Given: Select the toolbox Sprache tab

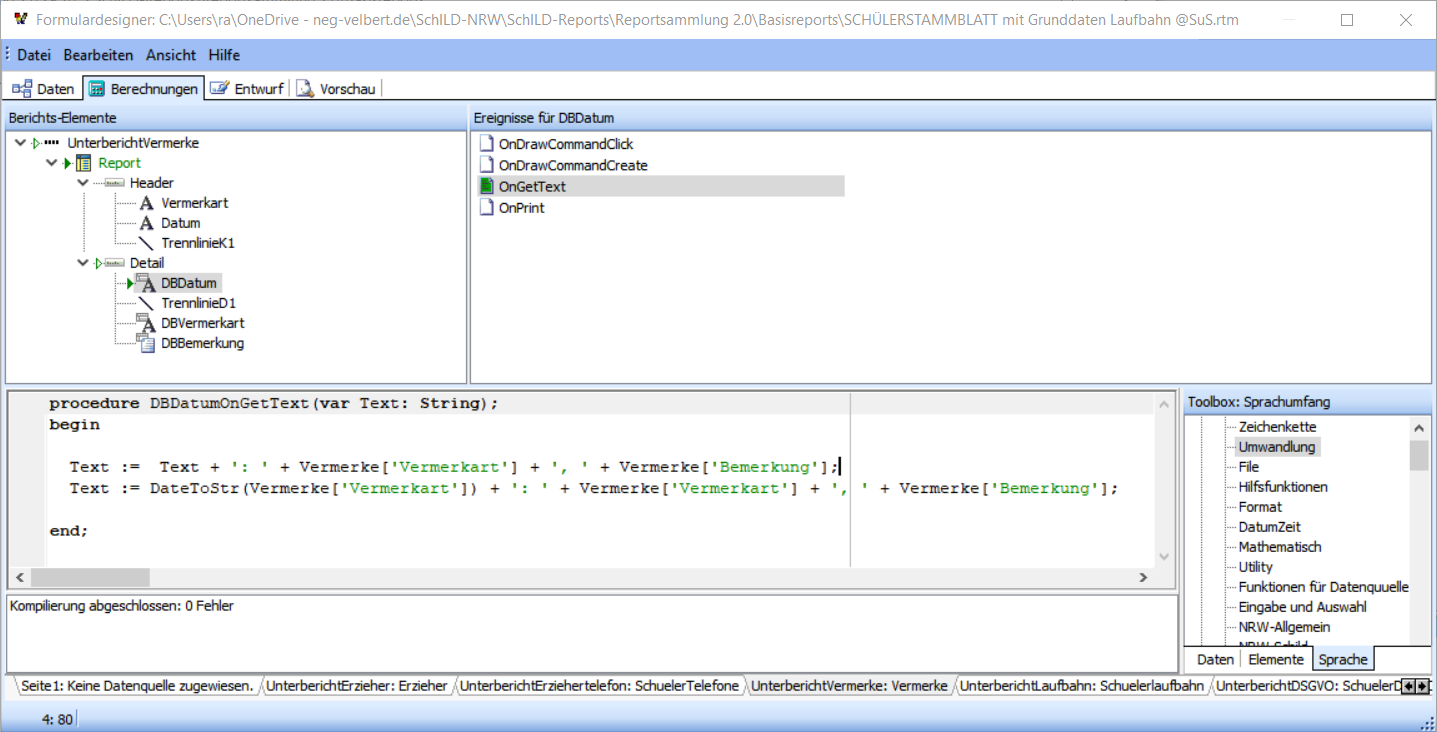Looking at the screenshot, I should [1343, 659].
